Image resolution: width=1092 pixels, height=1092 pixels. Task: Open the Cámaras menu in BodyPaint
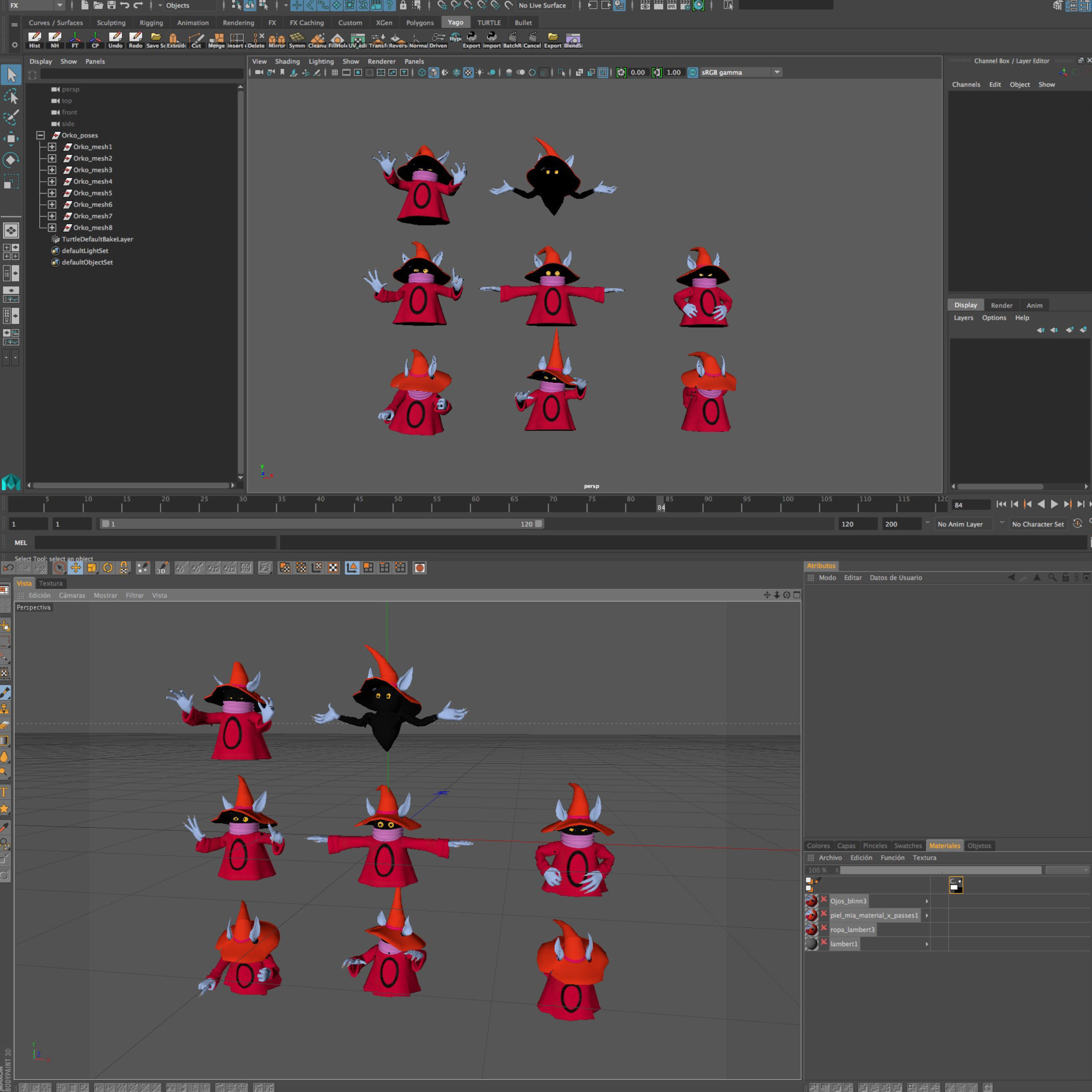tap(72, 595)
